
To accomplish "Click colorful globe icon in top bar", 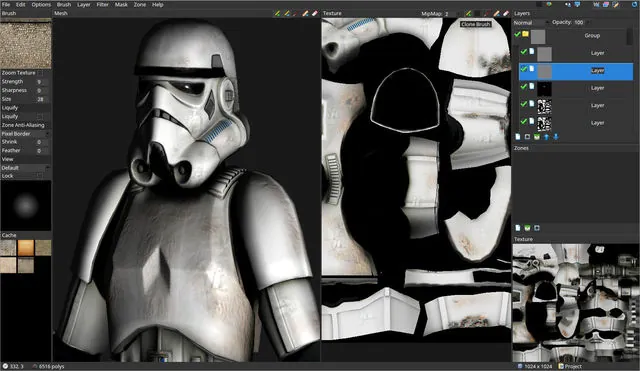I will 549,4.
